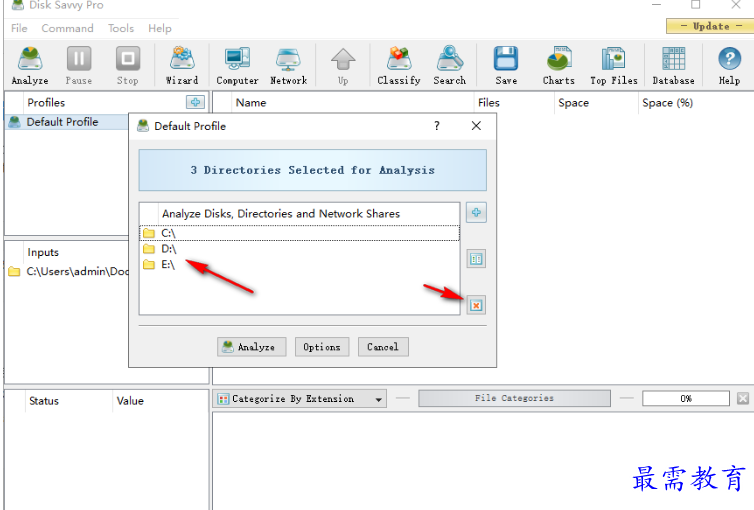This screenshot has width=754, height=510.
Task: Cancel the Default Profile dialog
Action: click(383, 347)
